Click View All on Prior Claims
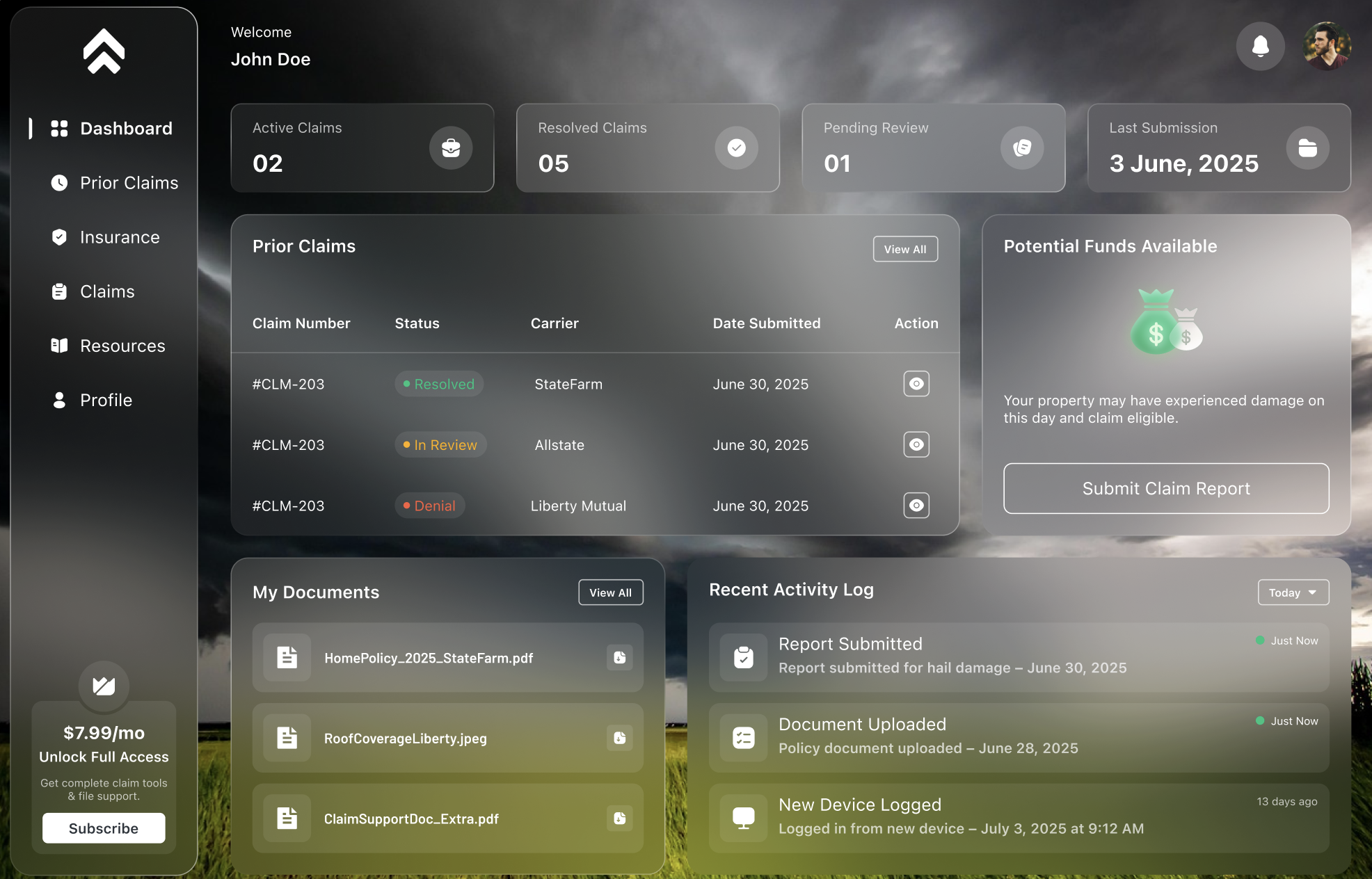 tap(905, 248)
